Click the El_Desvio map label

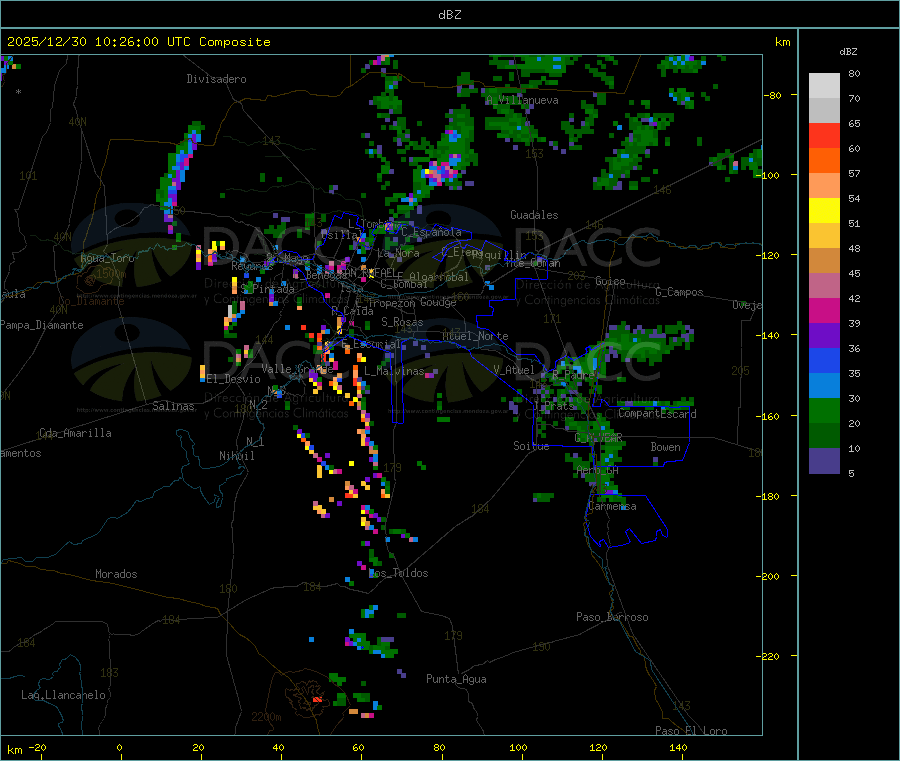[234, 379]
